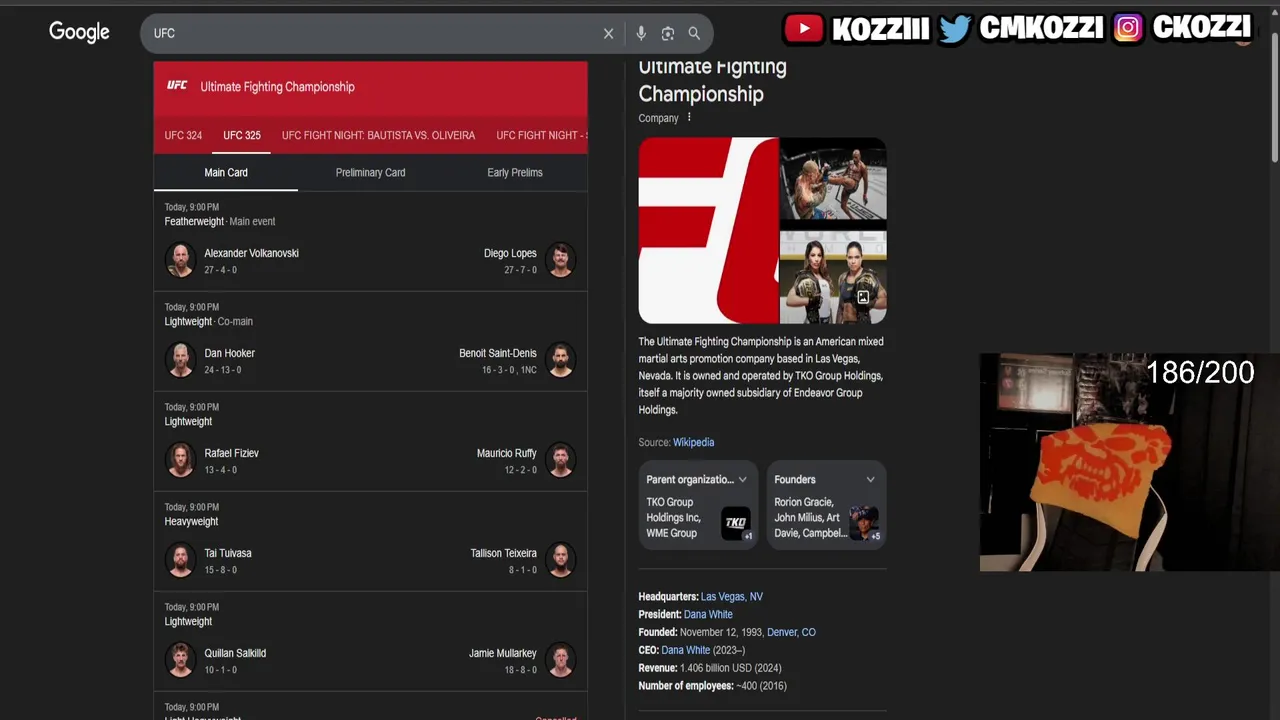Click the TKO logo thumbnail
This screenshot has width=1280, height=720.
pos(737,522)
